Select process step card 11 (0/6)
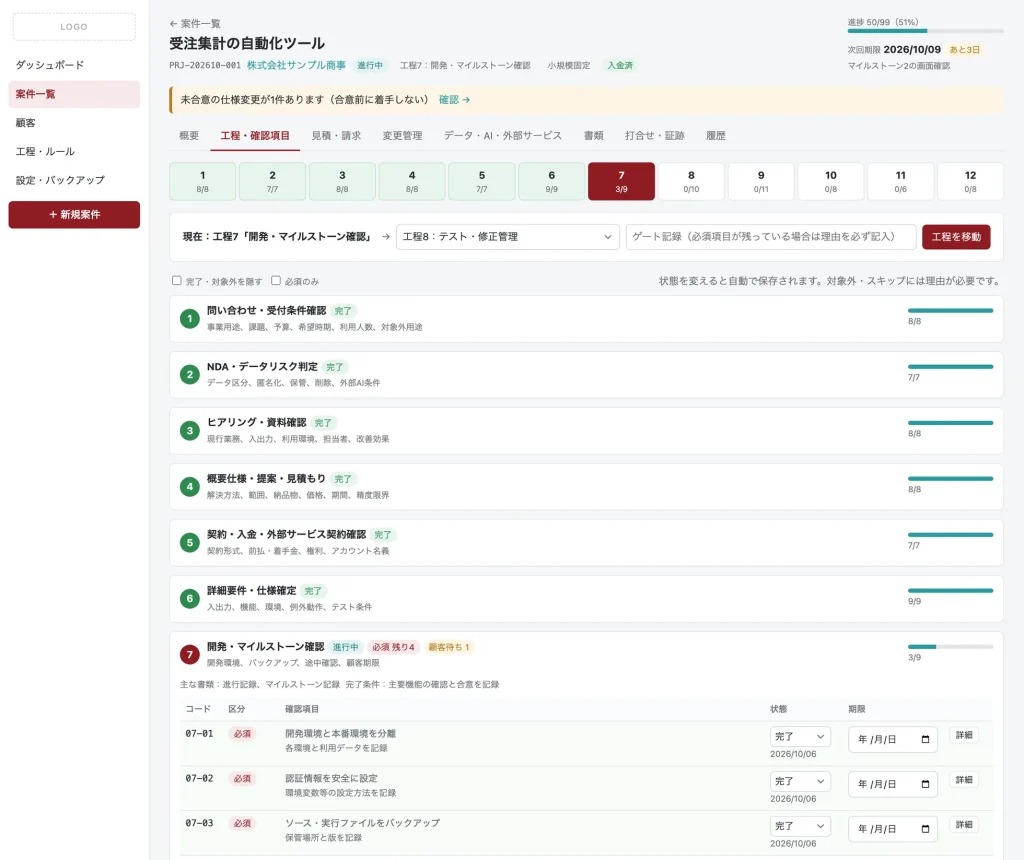1024x860 pixels. (901, 182)
